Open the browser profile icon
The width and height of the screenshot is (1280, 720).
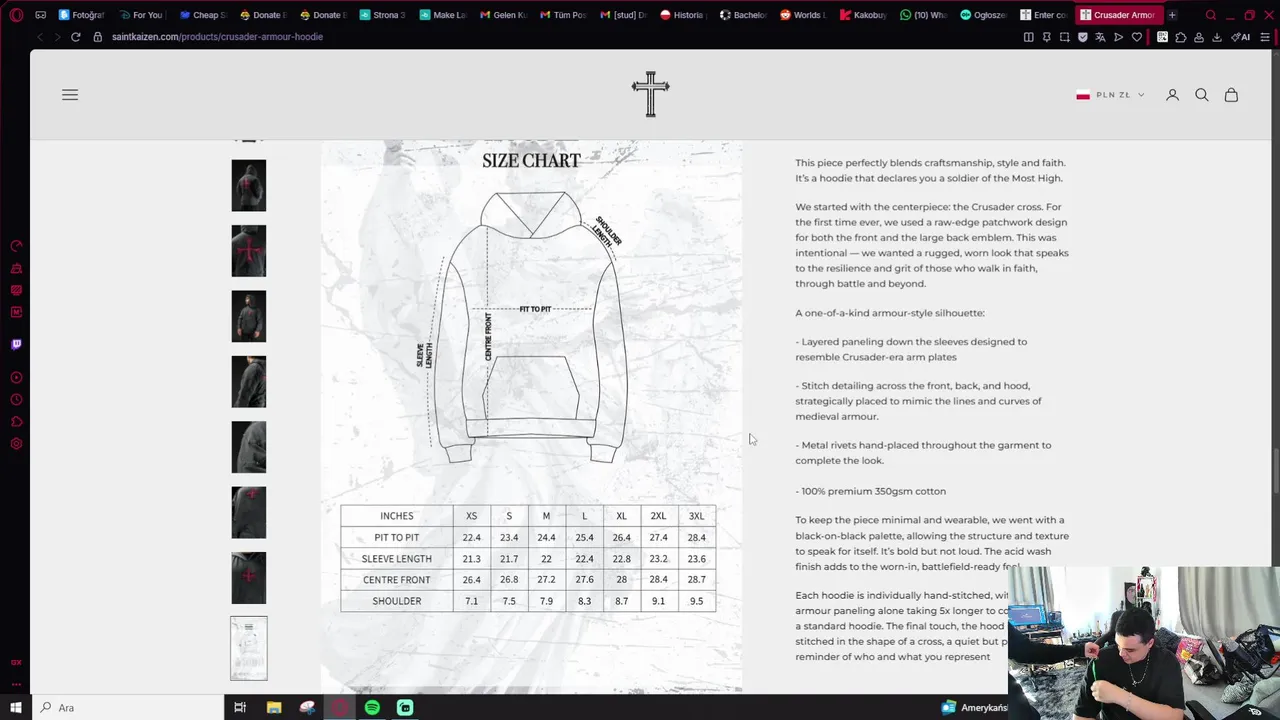click(1199, 37)
